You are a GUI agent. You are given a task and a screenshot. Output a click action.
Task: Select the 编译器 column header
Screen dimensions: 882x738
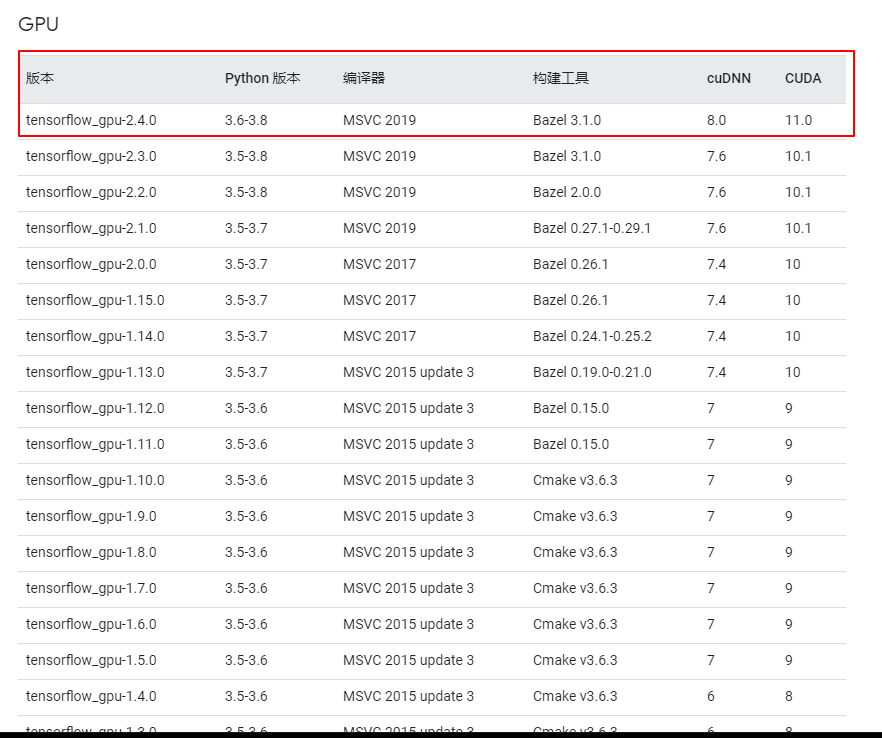pos(364,78)
